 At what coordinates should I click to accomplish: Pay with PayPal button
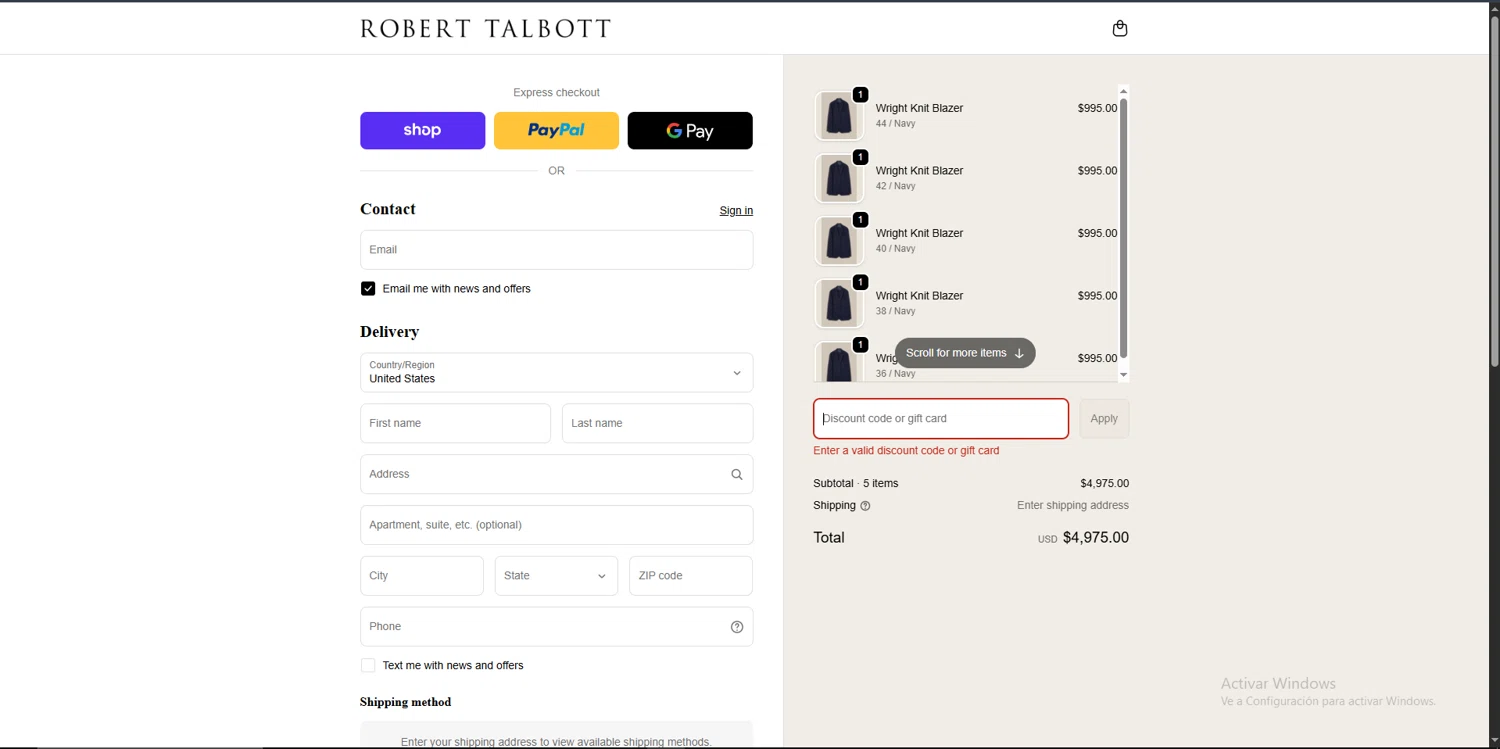click(556, 131)
